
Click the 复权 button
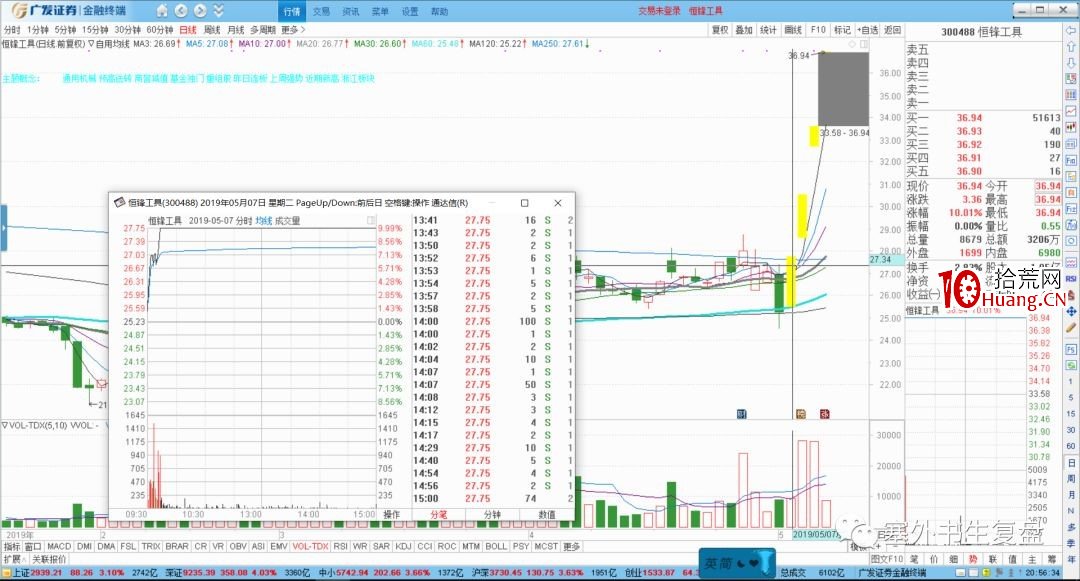click(719, 30)
